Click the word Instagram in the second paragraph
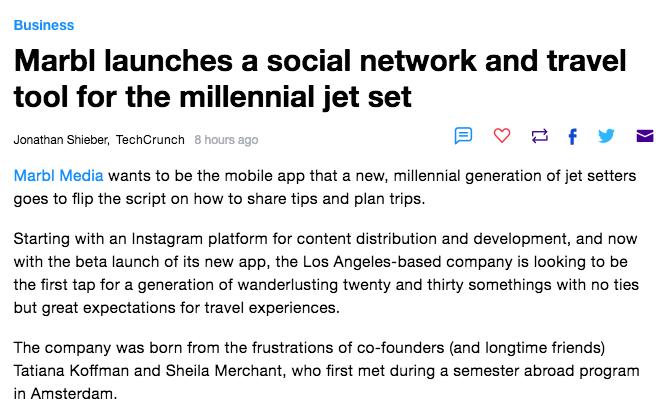Image resolution: width=665 pixels, height=404 pixels. point(167,239)
